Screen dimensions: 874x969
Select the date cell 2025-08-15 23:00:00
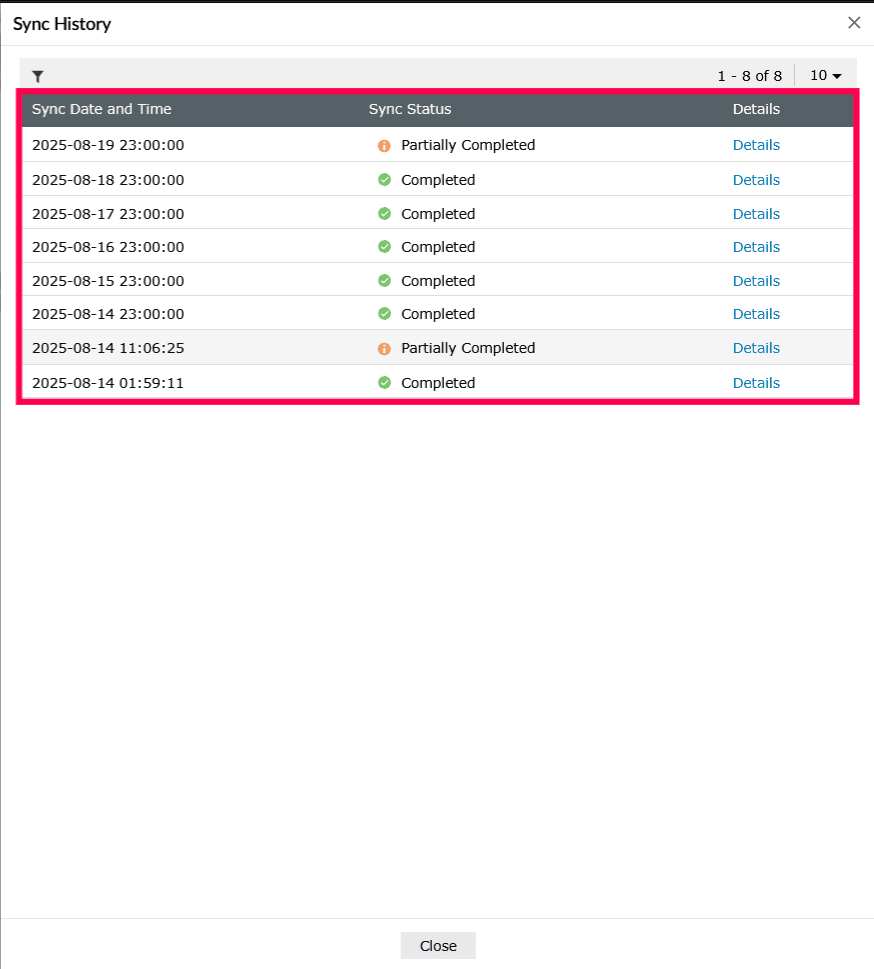coord(108,281)
